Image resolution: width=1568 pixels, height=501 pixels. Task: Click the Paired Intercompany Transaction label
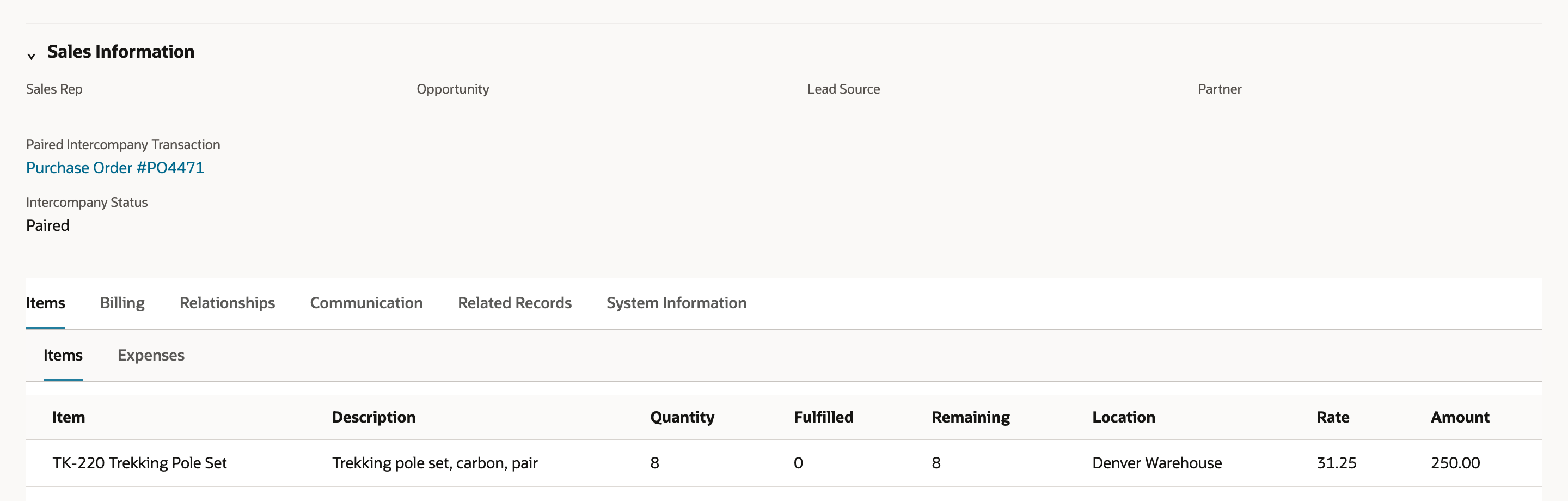pos(123,145)
